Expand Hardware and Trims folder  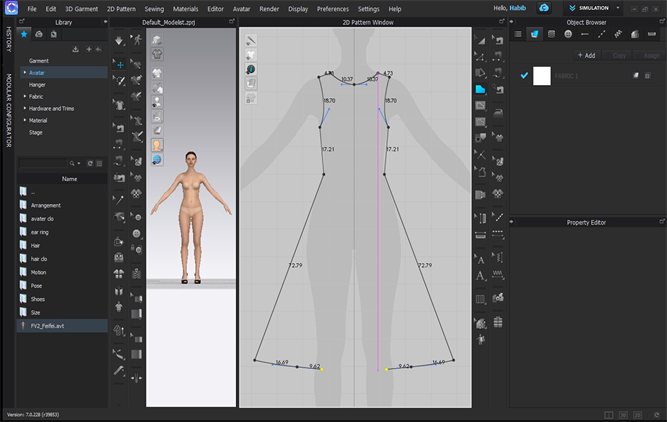point(25,108)
